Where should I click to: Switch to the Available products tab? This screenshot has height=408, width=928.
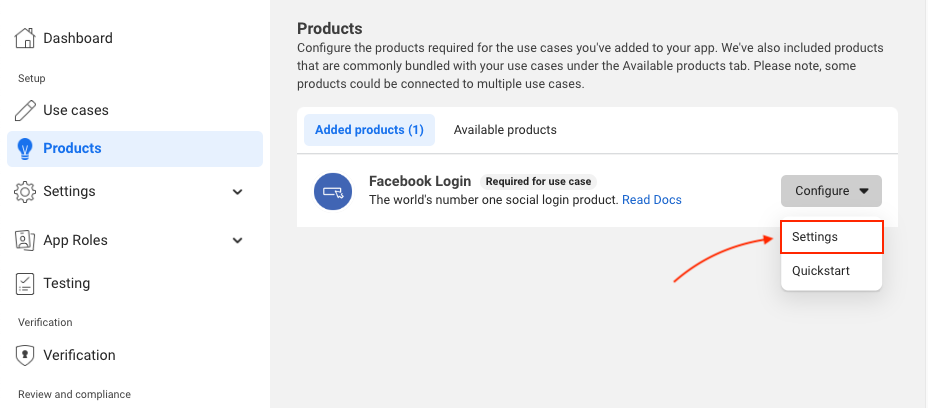coord(505,130)
